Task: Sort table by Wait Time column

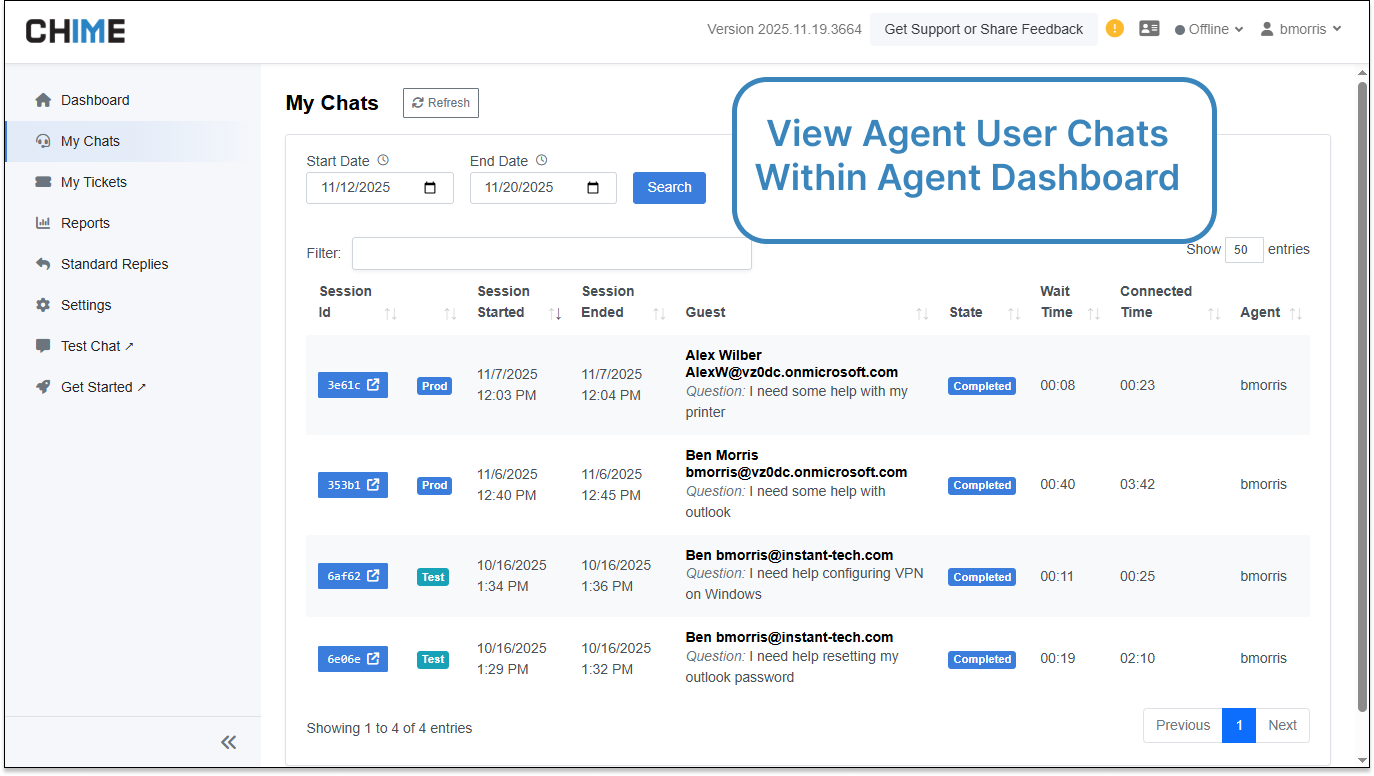Action: [1093, 313]
